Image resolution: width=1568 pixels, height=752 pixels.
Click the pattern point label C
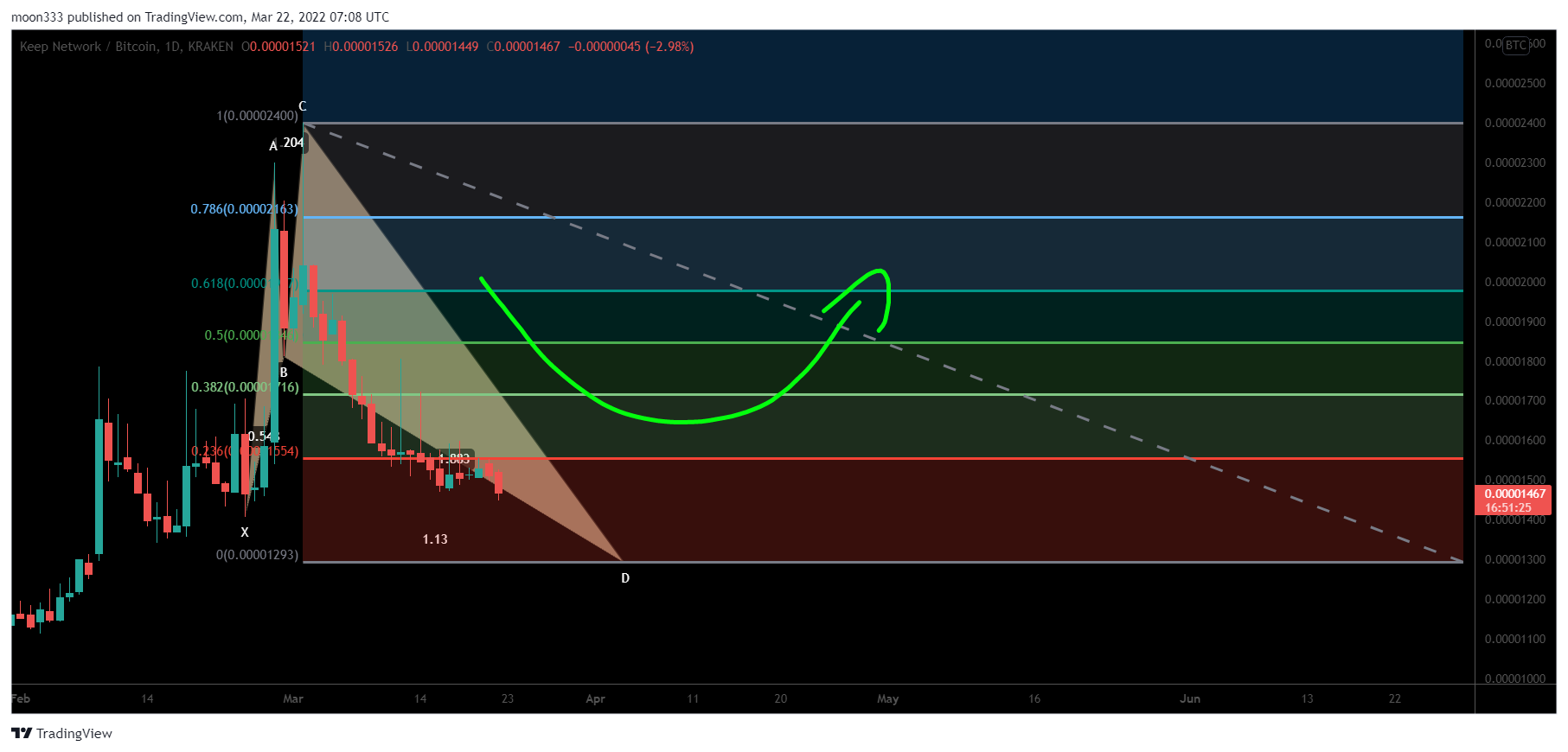tap(303, 106)
